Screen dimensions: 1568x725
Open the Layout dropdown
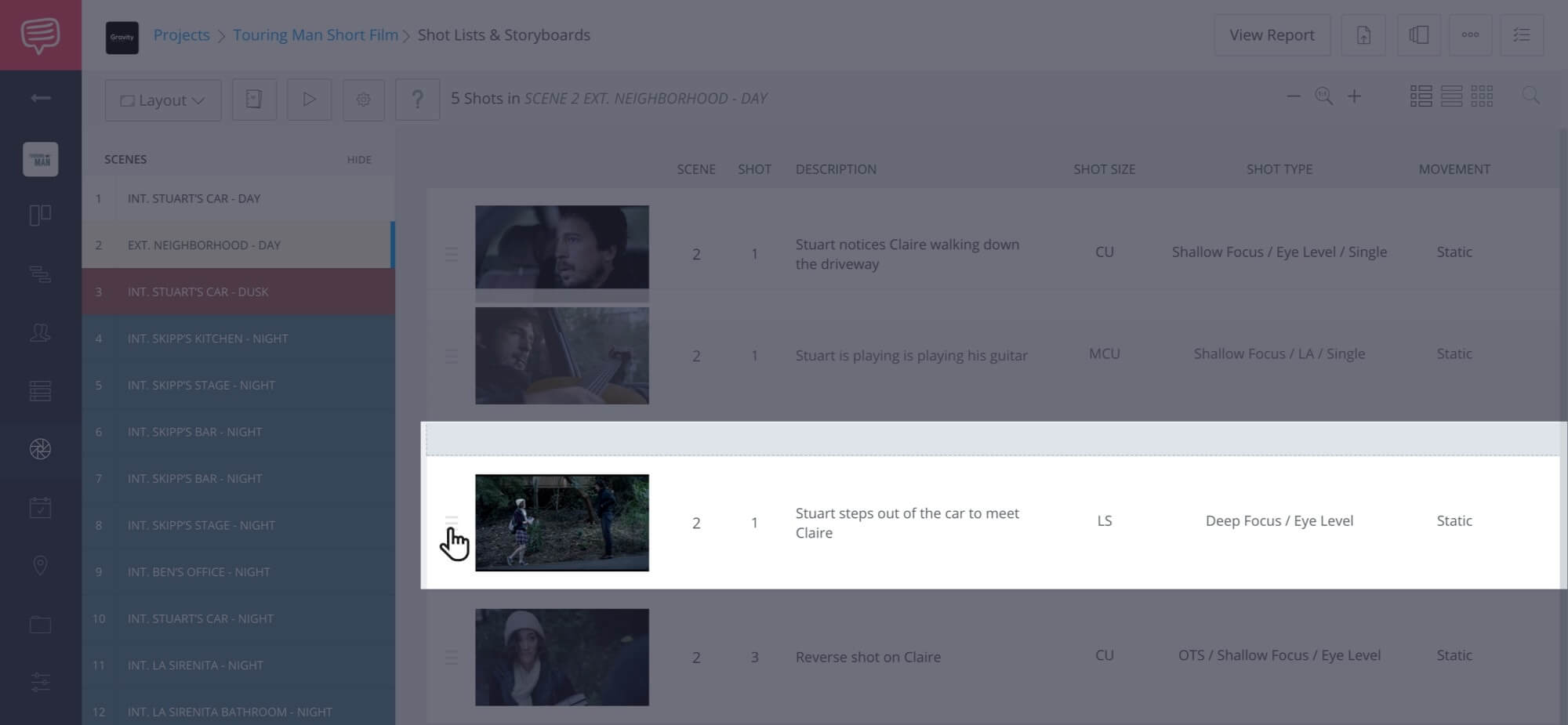tap(163, 100)
